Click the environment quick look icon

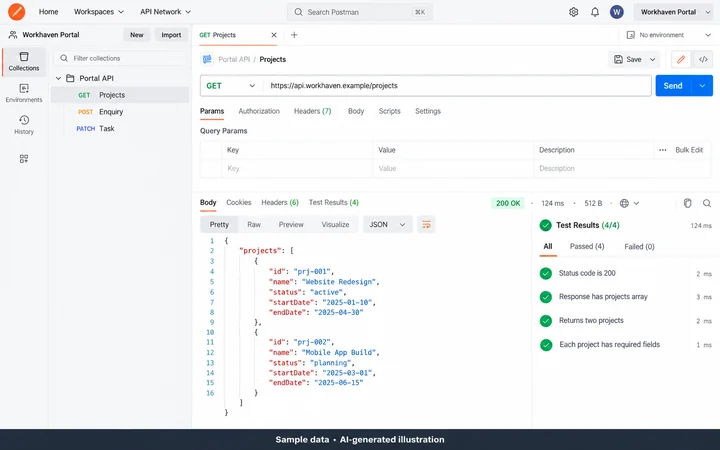pyautogui.click(x=630, y=35)
